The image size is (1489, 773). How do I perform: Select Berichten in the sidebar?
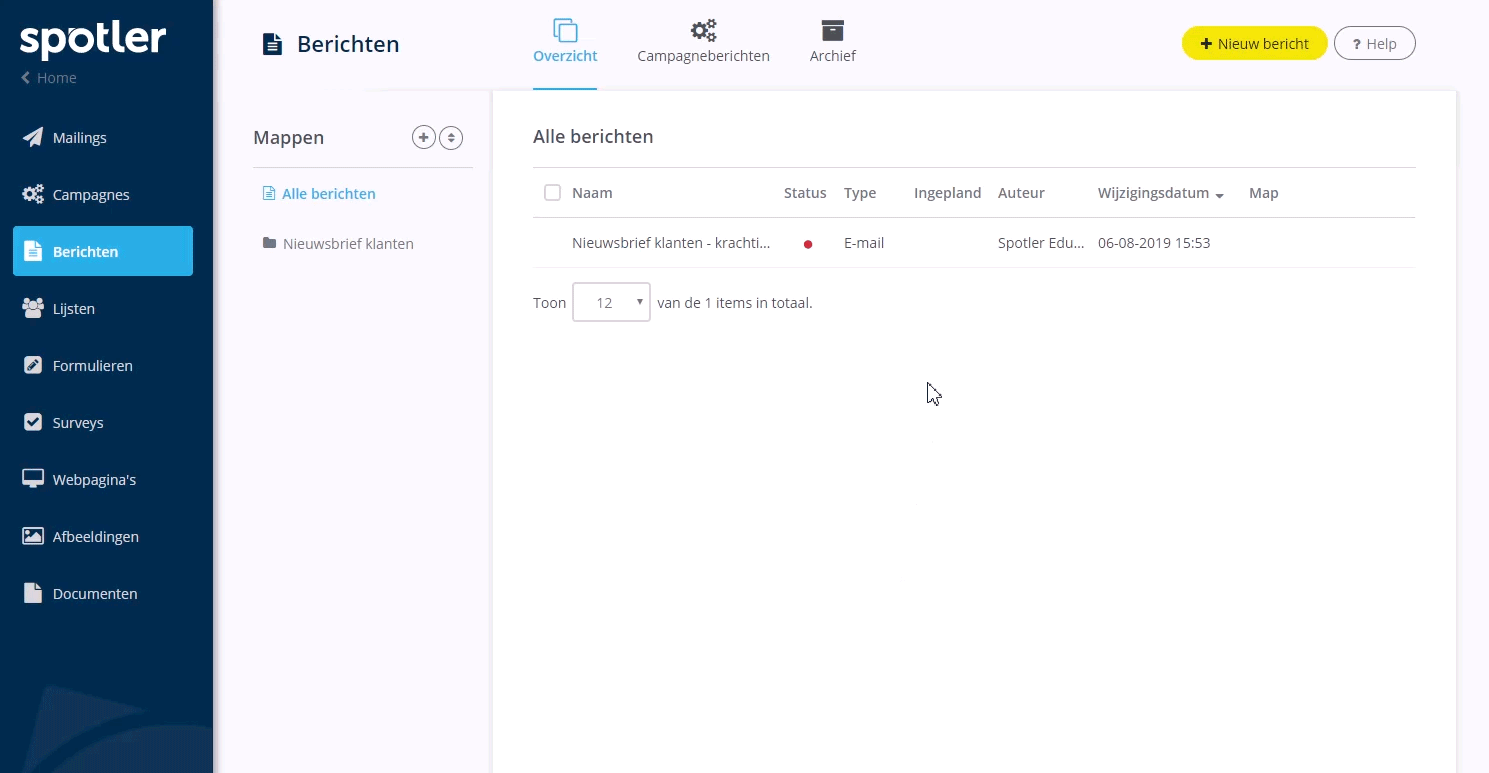[x=103, y=251]
